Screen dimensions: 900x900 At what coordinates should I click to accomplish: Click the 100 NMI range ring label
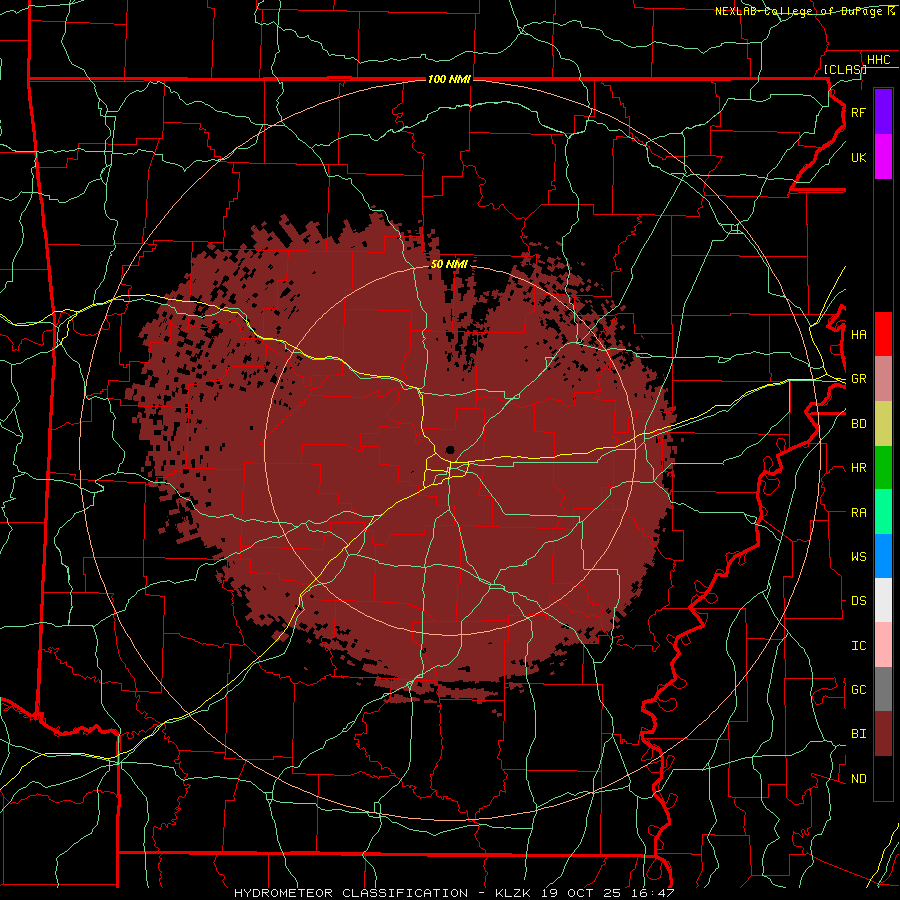pos(449,79)
